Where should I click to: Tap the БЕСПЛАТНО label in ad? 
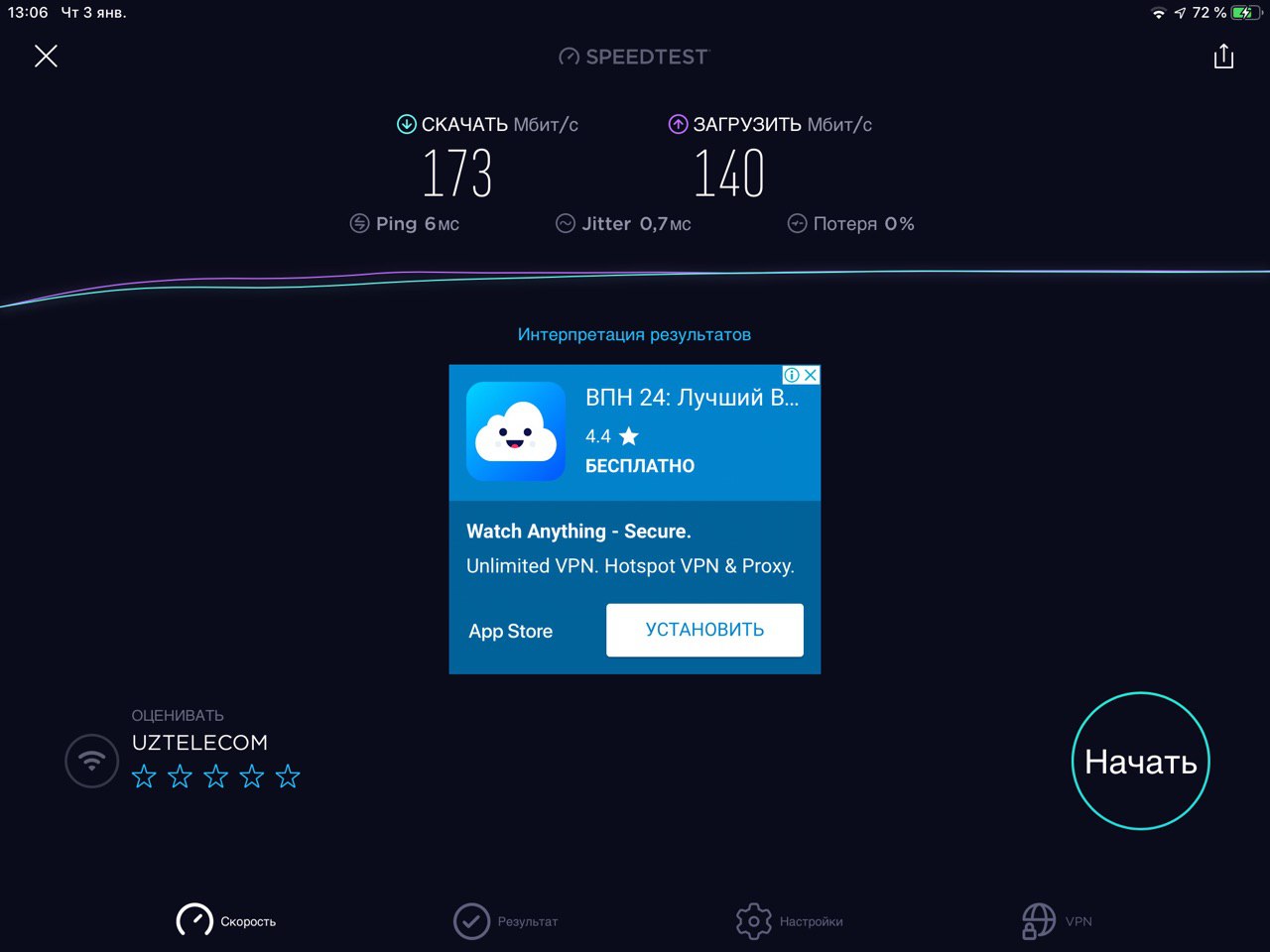(640, 466)
